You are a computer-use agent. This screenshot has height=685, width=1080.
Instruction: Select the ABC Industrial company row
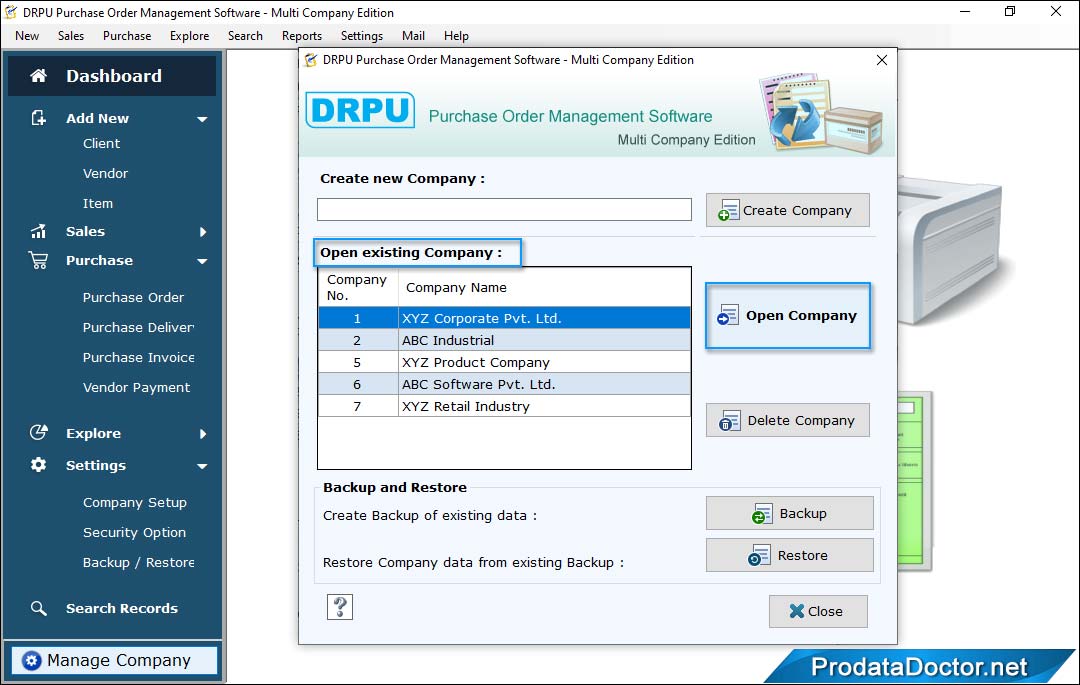[504, 340]
